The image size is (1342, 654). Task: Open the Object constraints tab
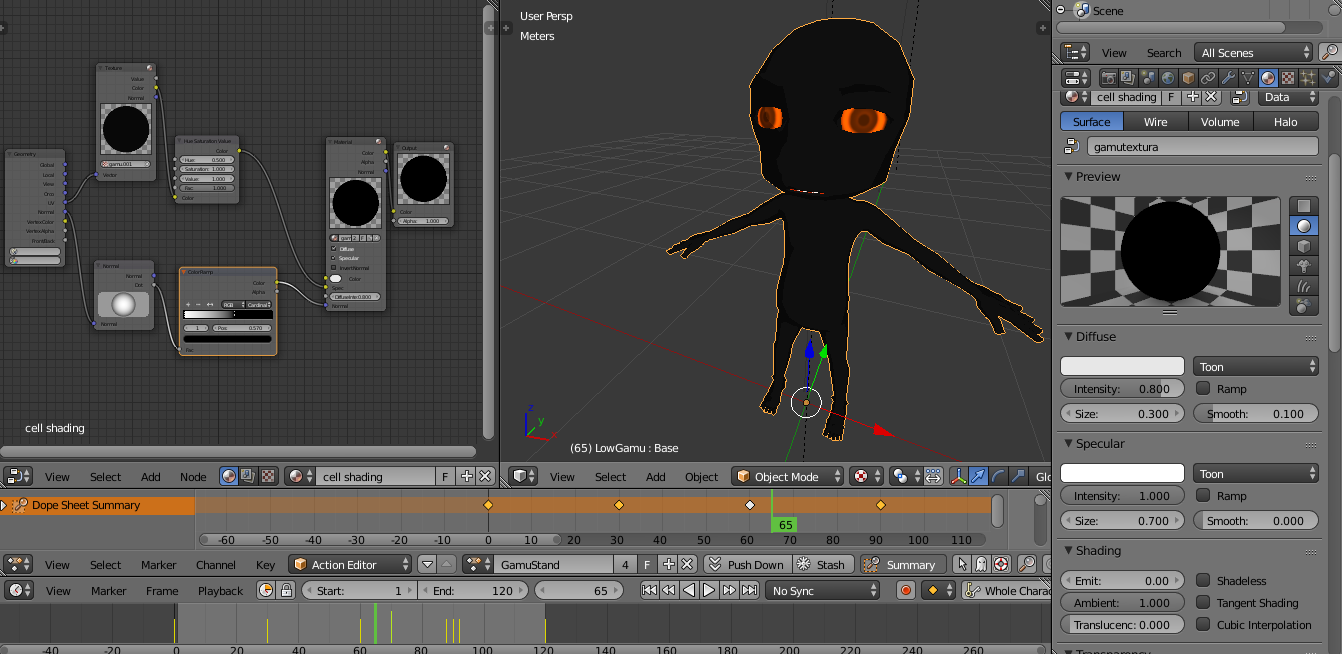[1208, 77]
